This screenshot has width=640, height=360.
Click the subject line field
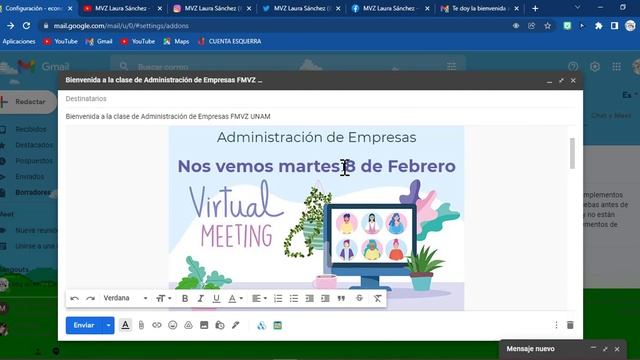320,117
